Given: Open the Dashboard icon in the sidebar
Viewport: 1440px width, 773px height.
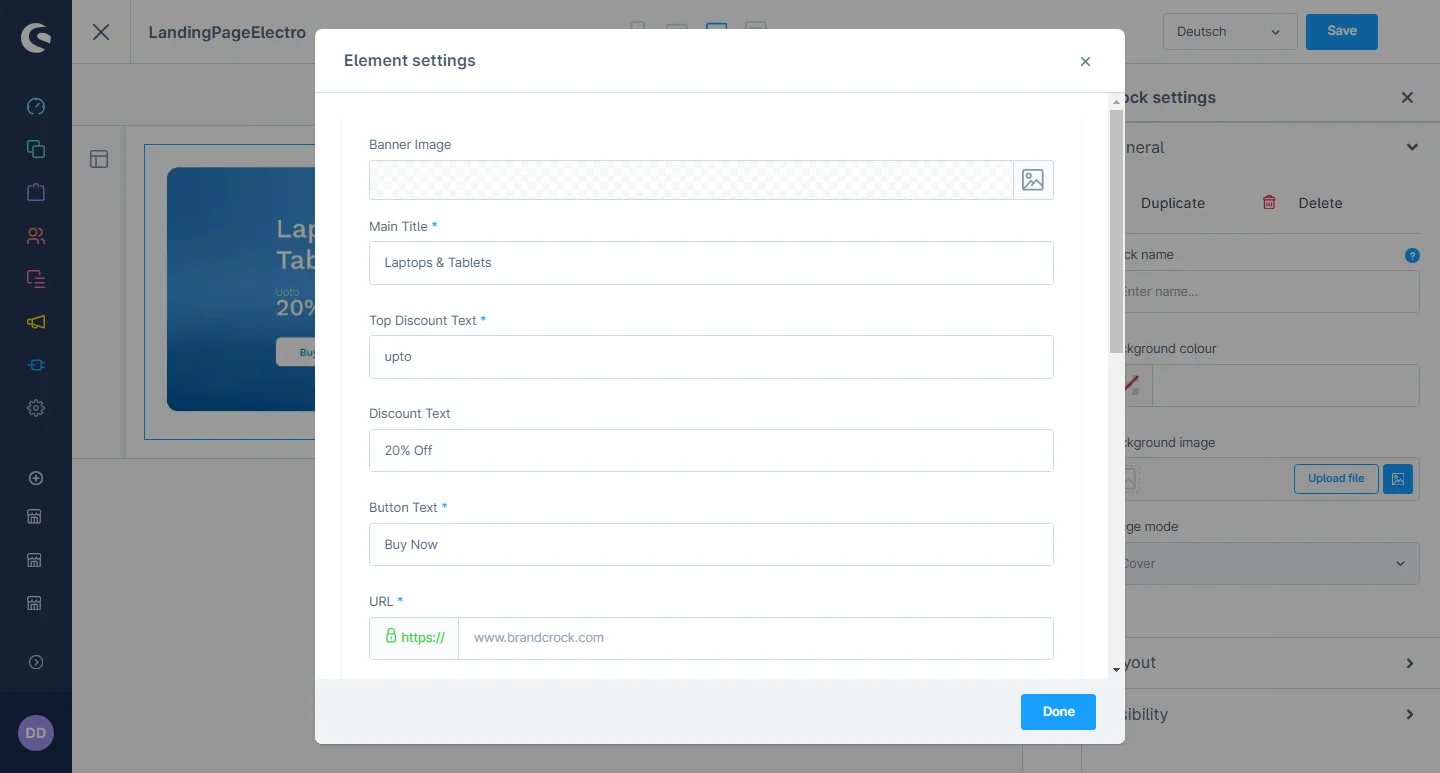Looking at the screenshot, I should 36,107.
